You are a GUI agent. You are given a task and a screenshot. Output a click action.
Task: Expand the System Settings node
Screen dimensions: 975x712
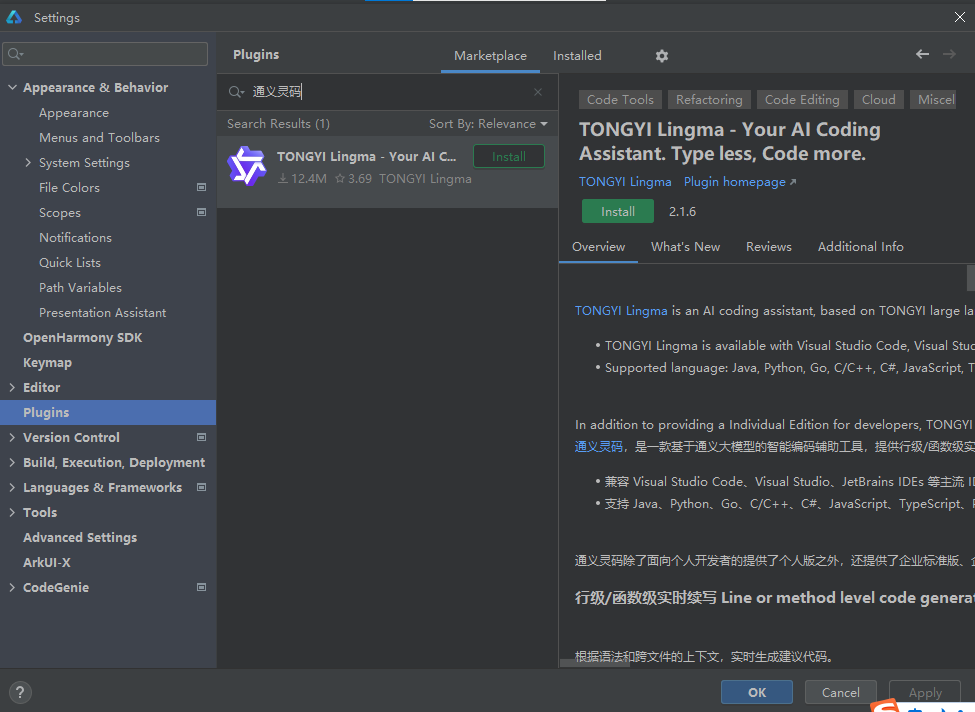28,162
